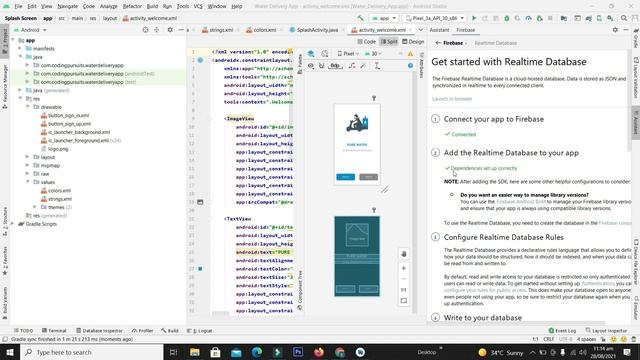Open the Pixel device preview dropdown
The image size is (640, 360).
[x=348, y=53]
